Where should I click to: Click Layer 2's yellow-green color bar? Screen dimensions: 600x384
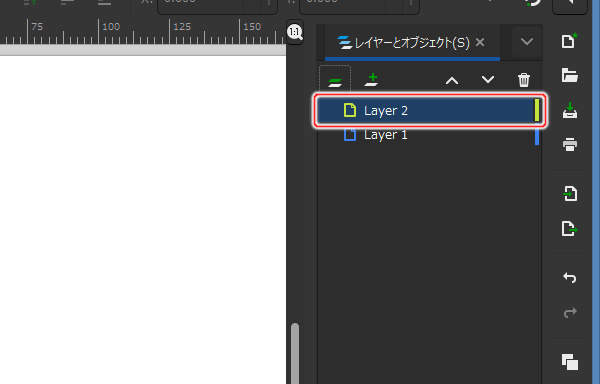(537, 111)
